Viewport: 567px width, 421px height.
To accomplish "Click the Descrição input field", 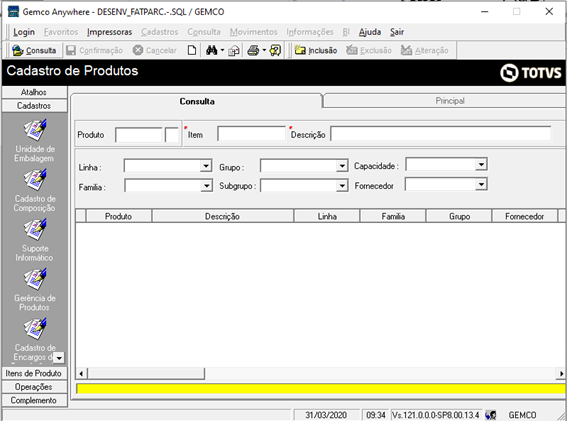I will pyautogui.click(x=441, y=134).
